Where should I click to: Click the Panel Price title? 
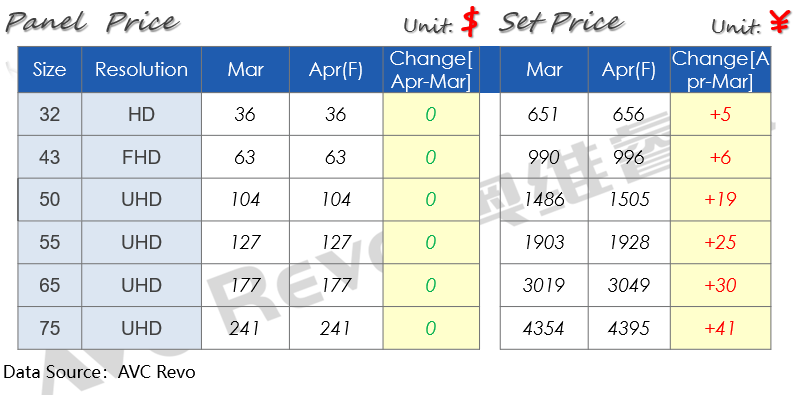click(92, 23)
